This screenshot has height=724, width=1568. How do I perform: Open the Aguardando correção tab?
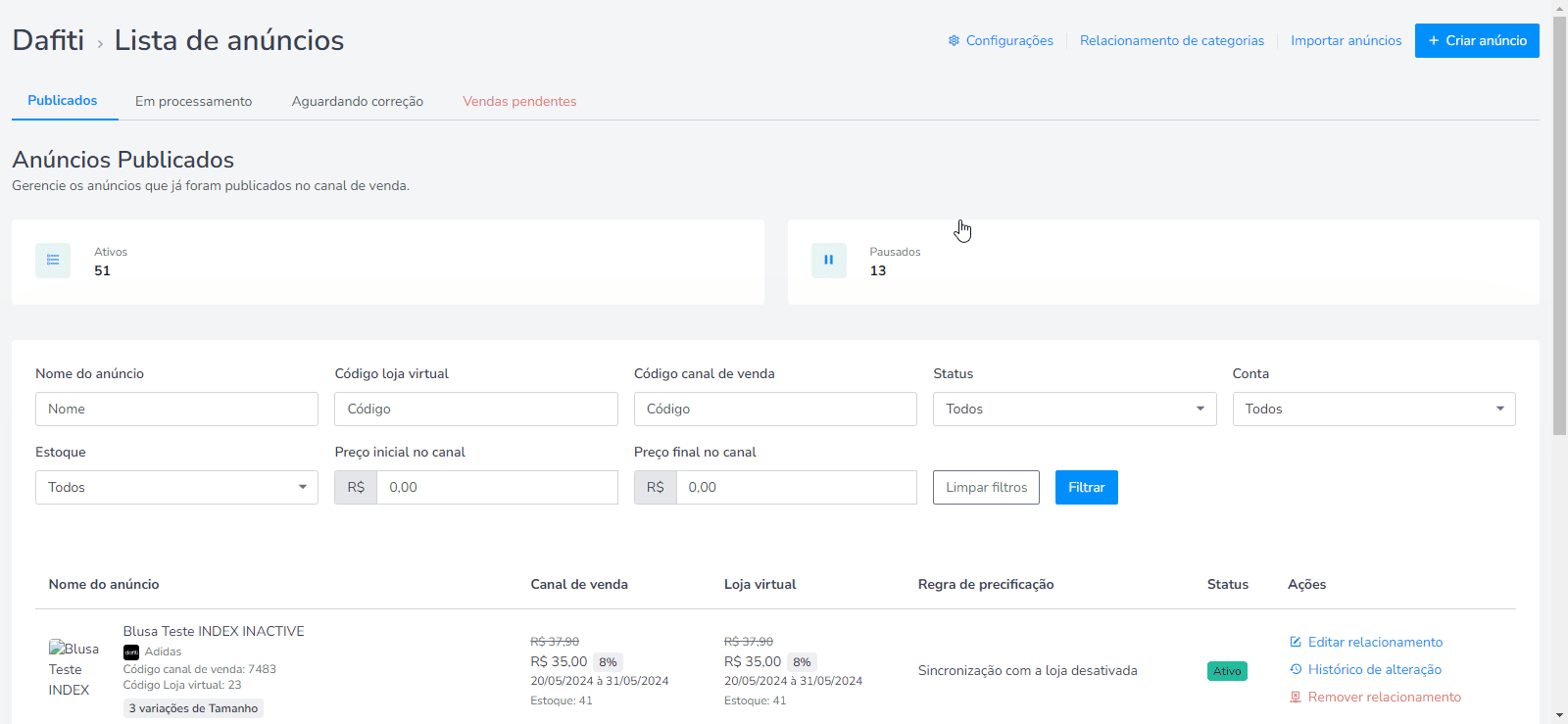357,101
